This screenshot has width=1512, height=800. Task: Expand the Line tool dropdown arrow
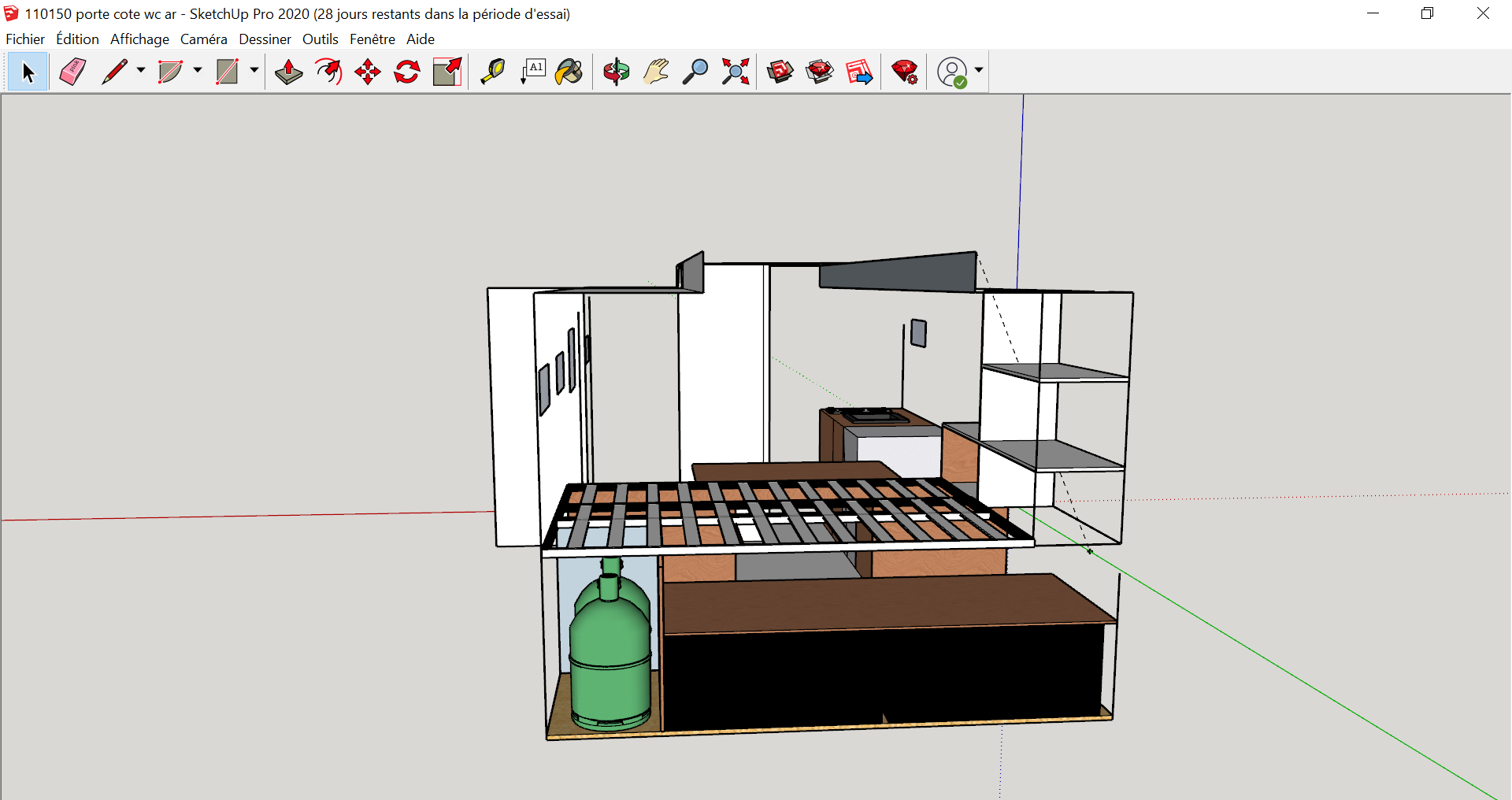pyautogui.click(x=141, y=70)
